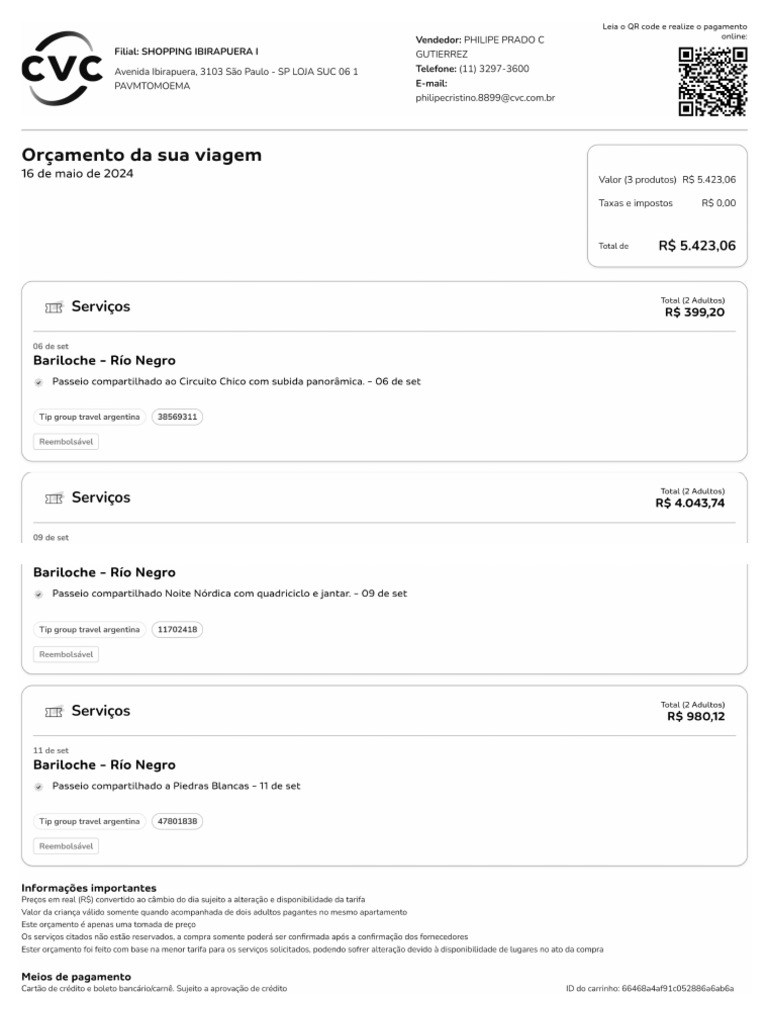Click seller email philipecristino.8899@cvc.com.br

[485, 98]
